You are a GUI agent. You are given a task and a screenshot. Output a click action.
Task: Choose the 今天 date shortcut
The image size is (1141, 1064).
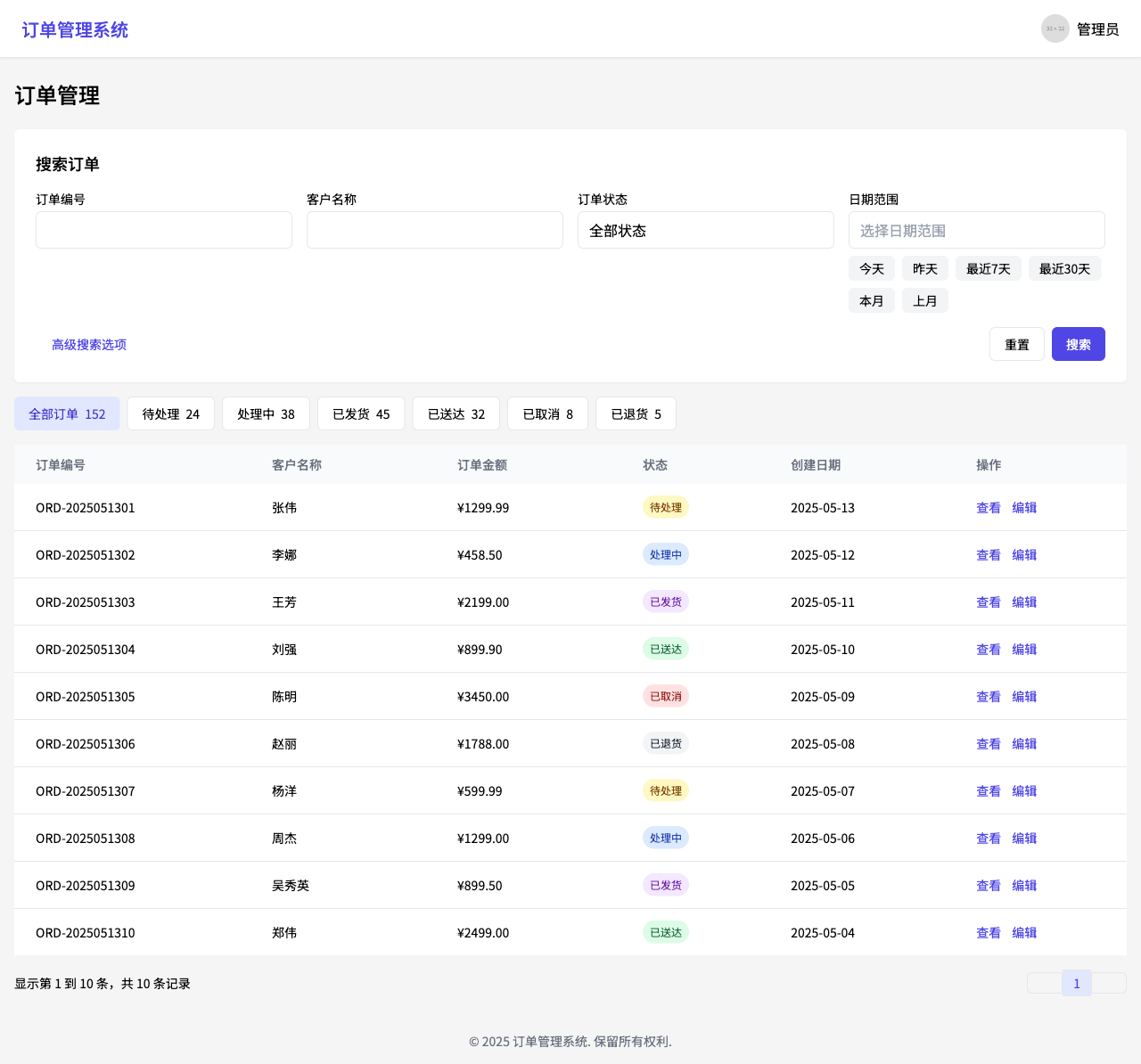pyautogui.click(x=871, y=269)
